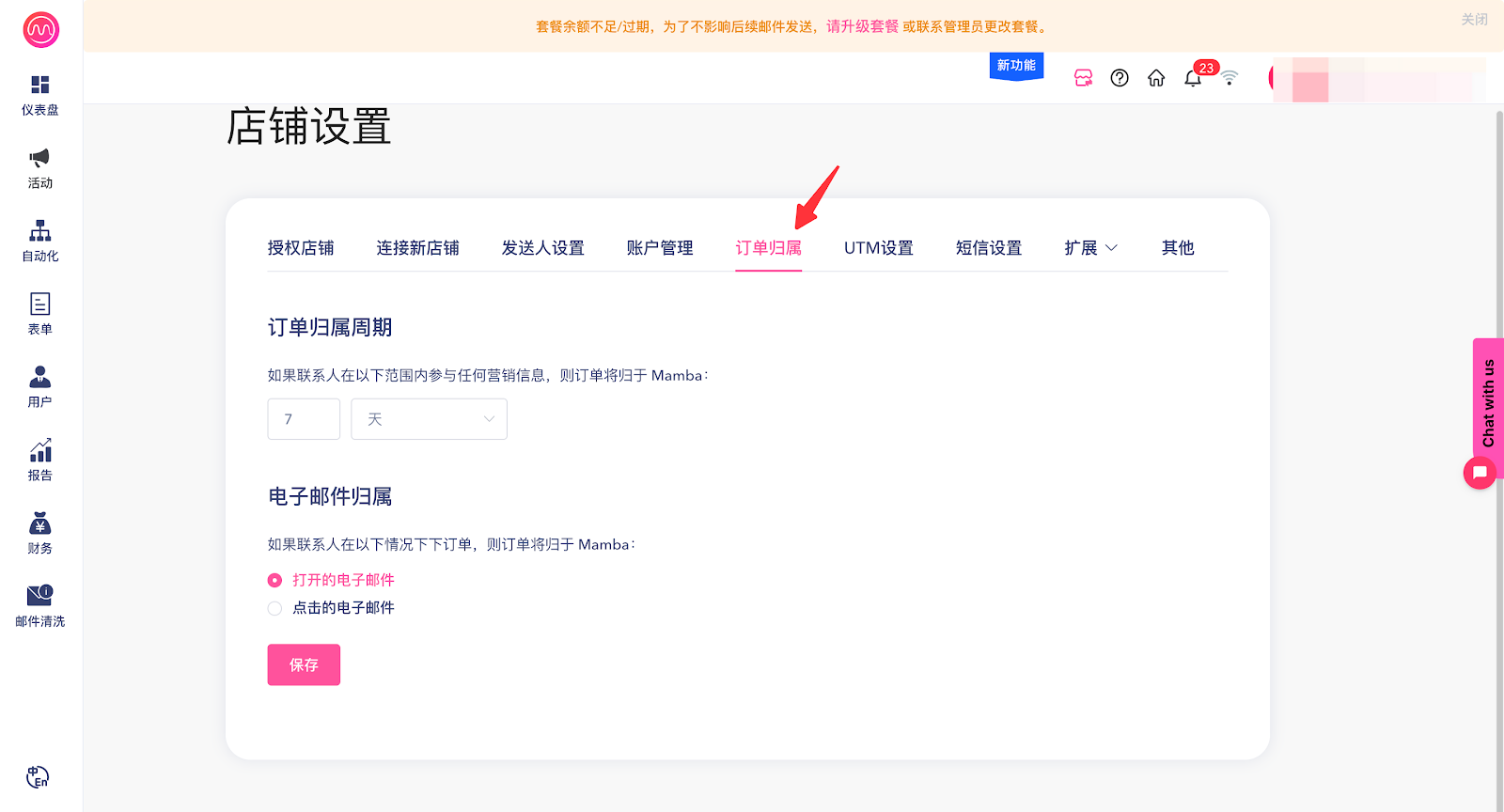This screenshot has width=1504, height=812.
Task: Open the 财务 finance icon
Action: pos(39,523)
